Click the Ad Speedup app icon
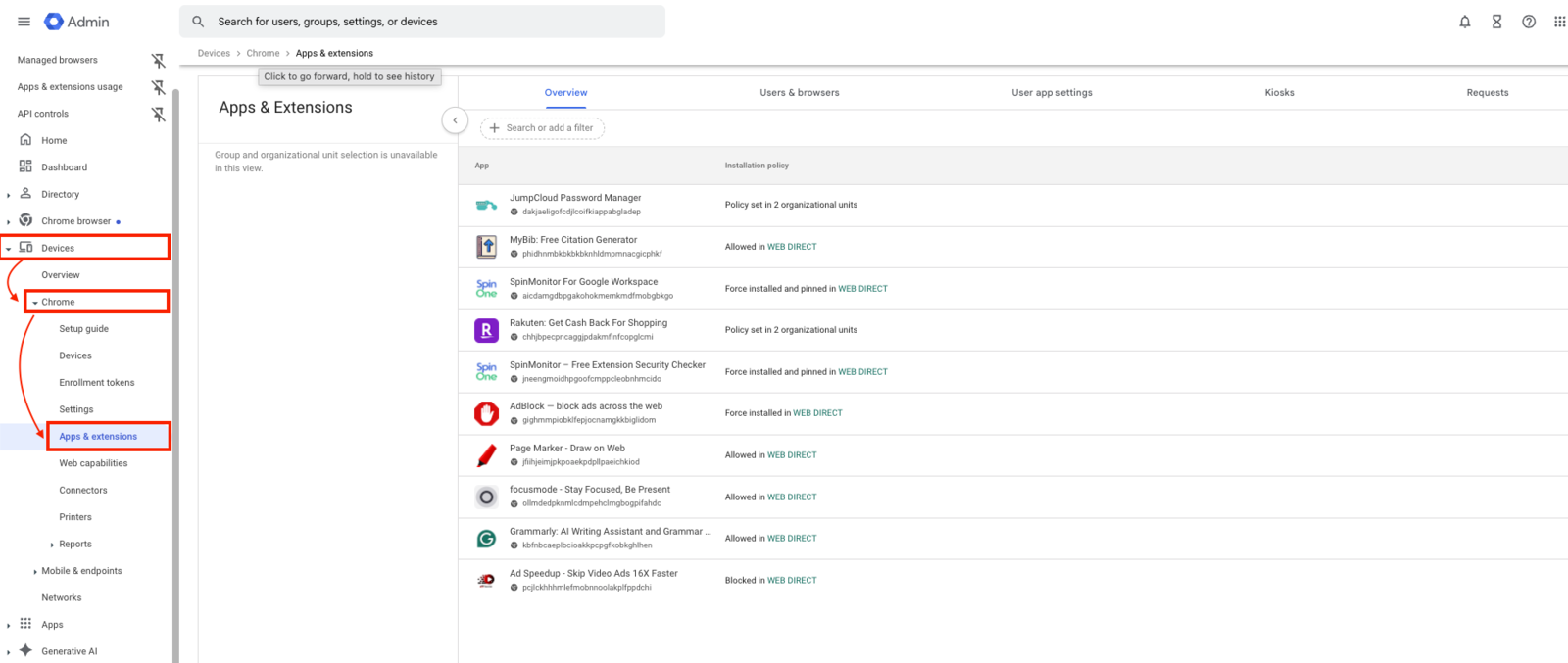The width and height of the screenshot is (1568, 663). click(x=486, y=580)
